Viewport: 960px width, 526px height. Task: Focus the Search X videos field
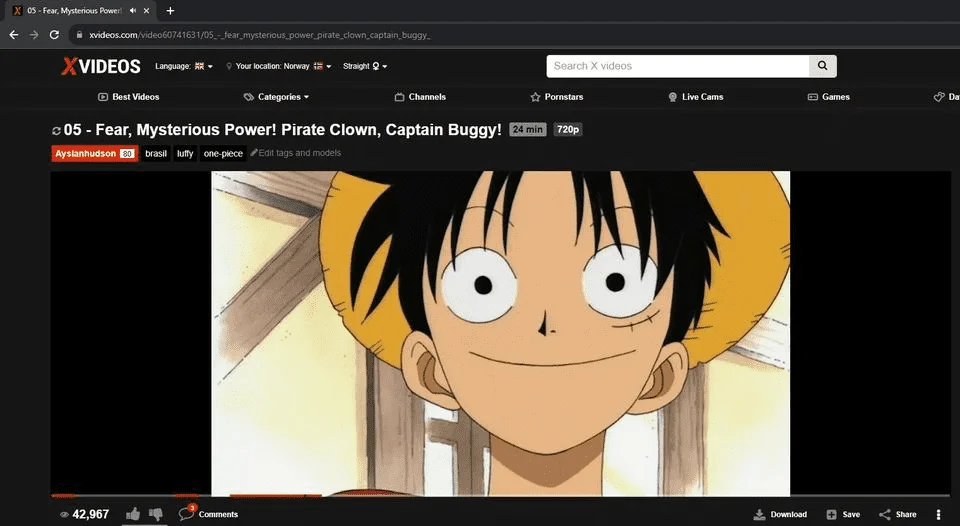pyautogui.click(x=678, y=66)
